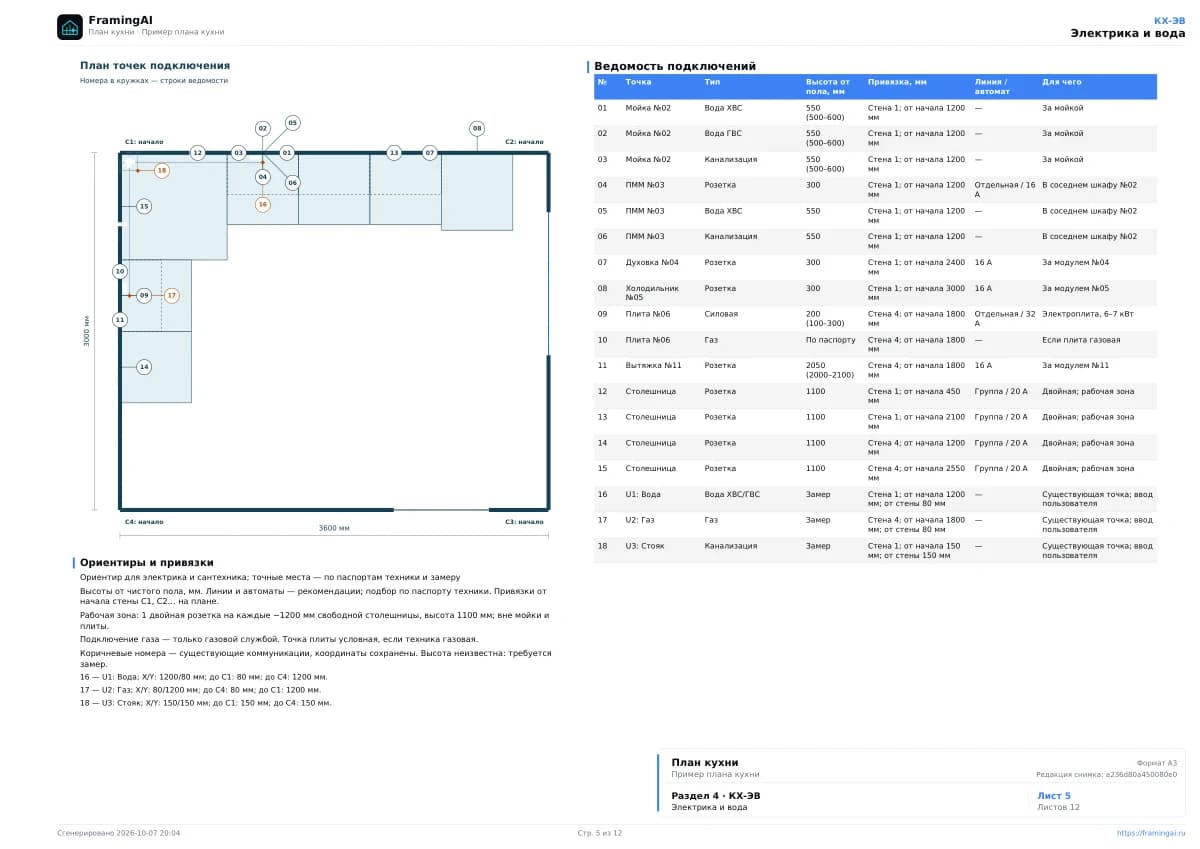Select plan marker 15 on the left wall
The width and height of the screenshot is (1200, 849).
[144, 207]
